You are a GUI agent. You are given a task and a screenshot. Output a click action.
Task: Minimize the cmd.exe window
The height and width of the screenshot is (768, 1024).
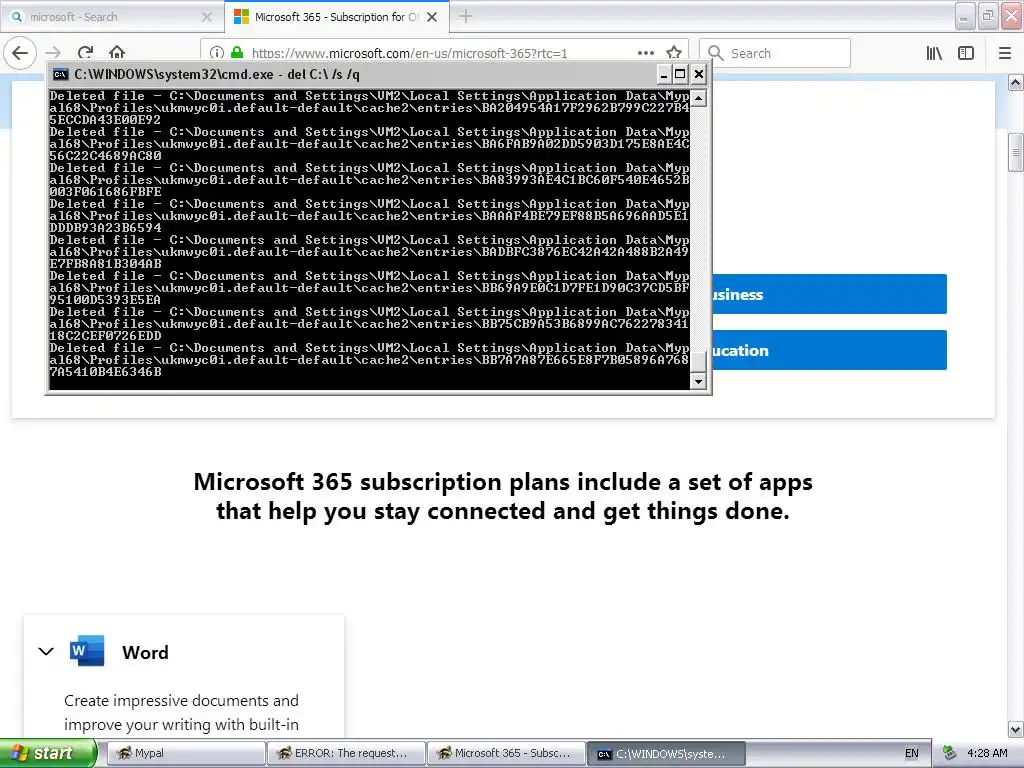click(x=663, y=74)
